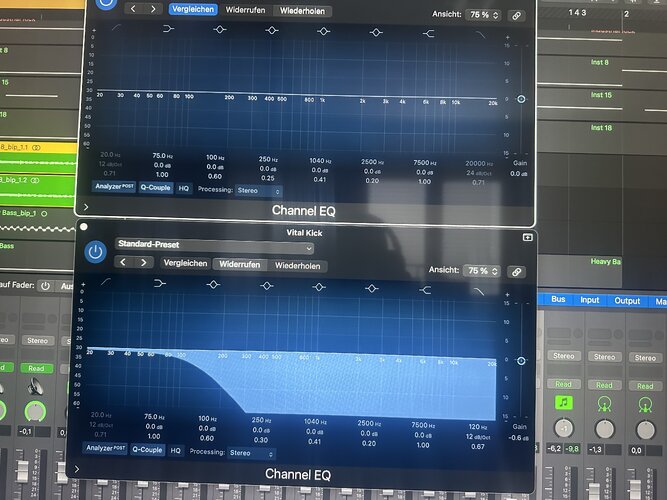Toggle Analyzer POST in lower Channel EQ
The image size is (667, 500).
(x=105, y=448)
